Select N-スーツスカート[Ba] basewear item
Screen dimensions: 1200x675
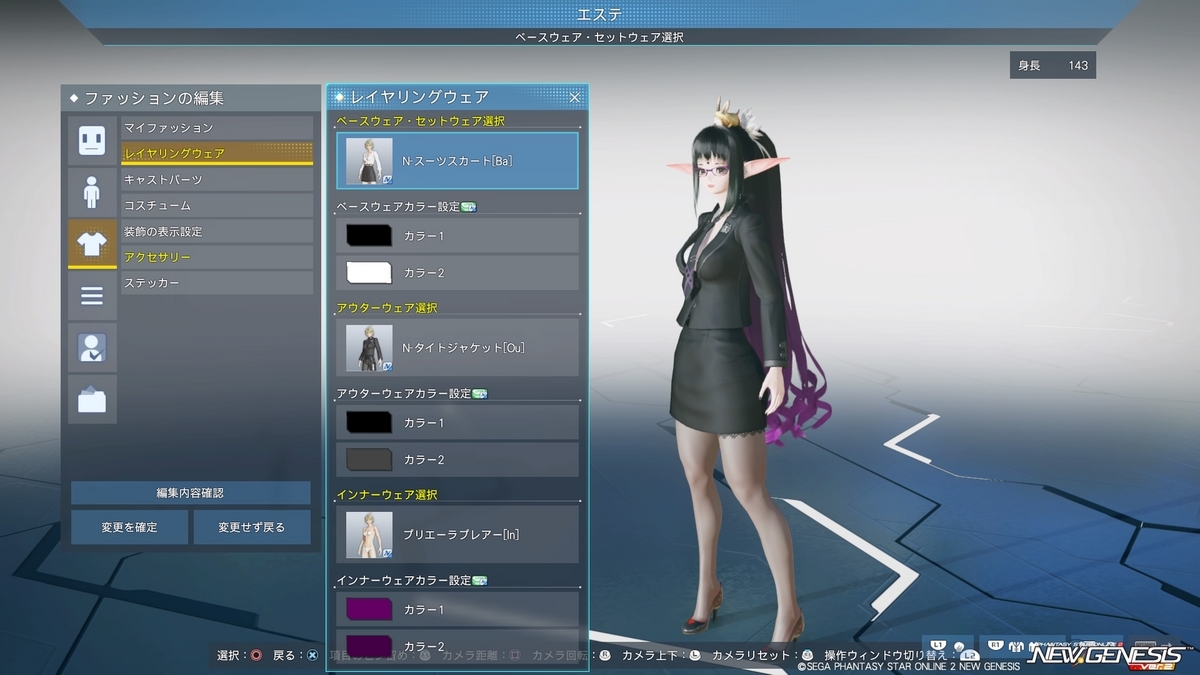tap(457, 160)
